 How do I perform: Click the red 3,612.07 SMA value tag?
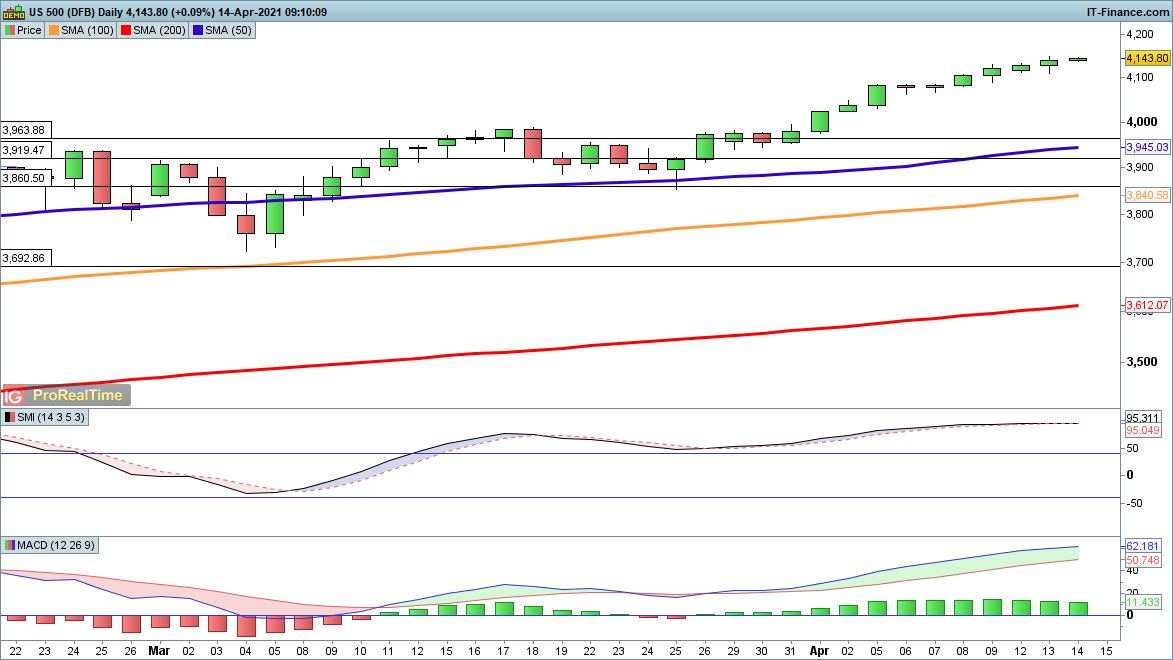click(1146, 304)
